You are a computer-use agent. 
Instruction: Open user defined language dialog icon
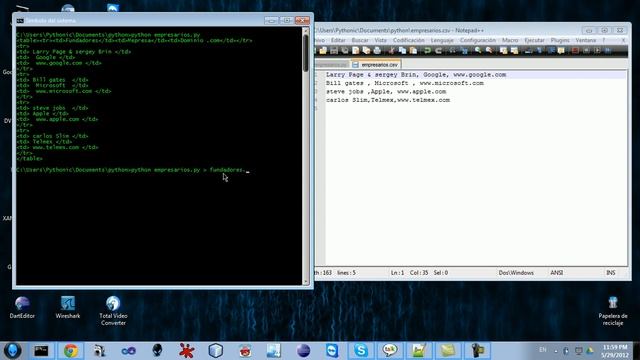tap(561, 51)
